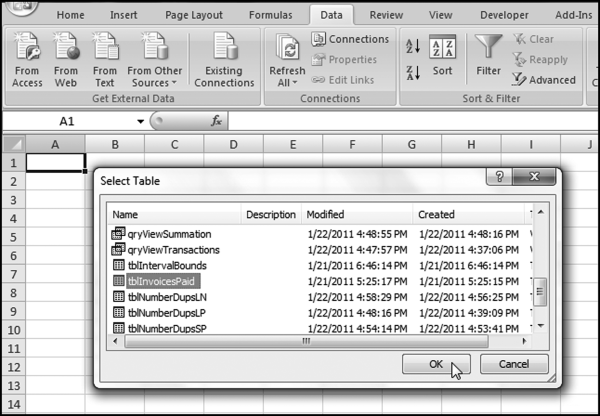Sort descending with Z to A icon
This screenshot has height=416, width=600.
click(413, 72)
